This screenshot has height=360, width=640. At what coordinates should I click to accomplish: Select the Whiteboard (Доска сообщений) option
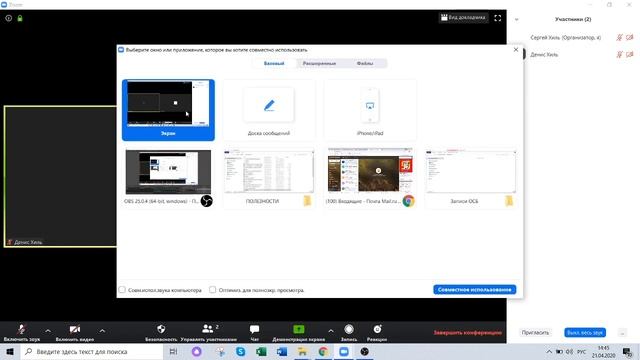[269, 110]
